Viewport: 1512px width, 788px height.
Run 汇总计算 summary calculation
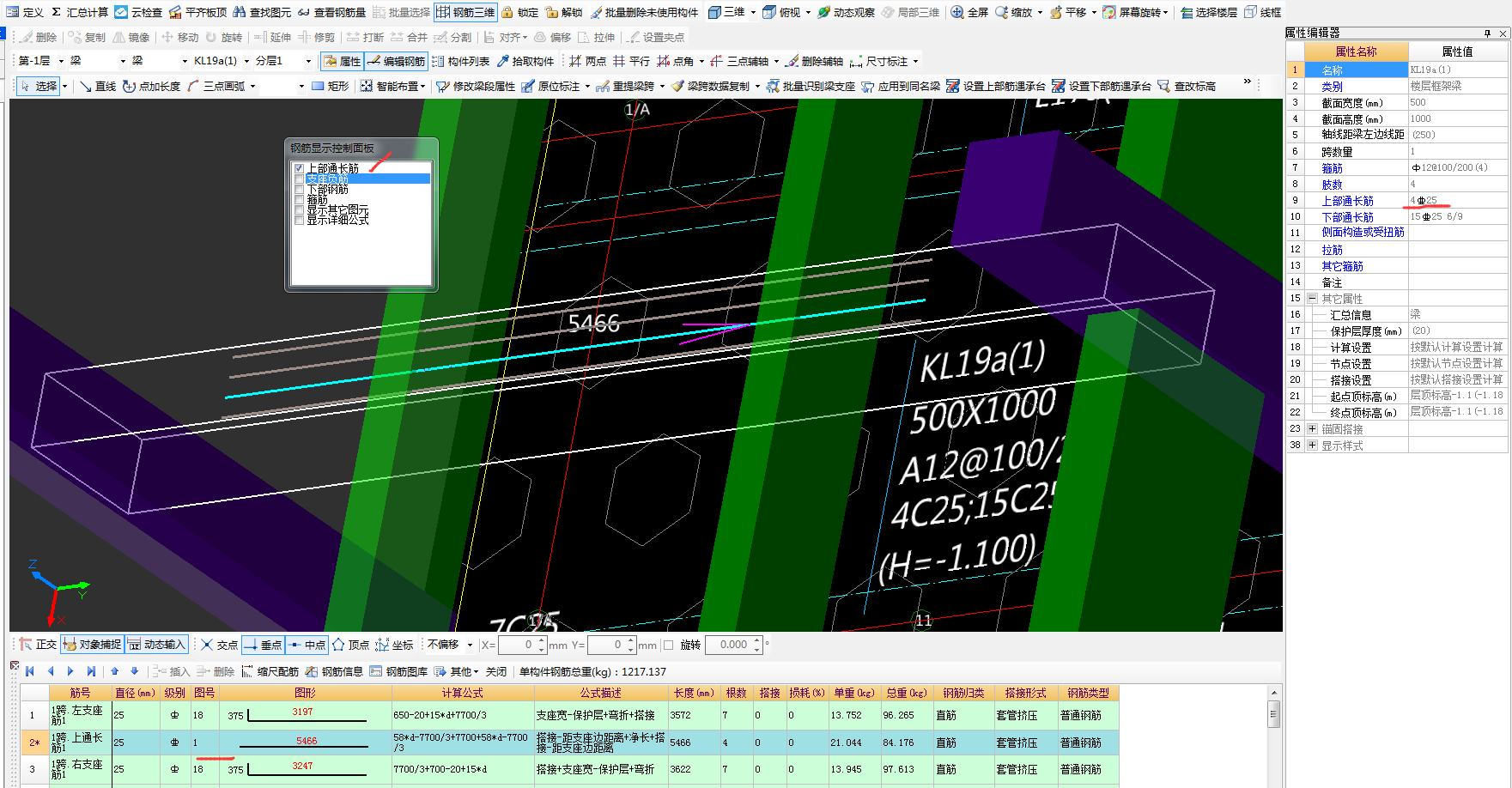tap(79, 12)
